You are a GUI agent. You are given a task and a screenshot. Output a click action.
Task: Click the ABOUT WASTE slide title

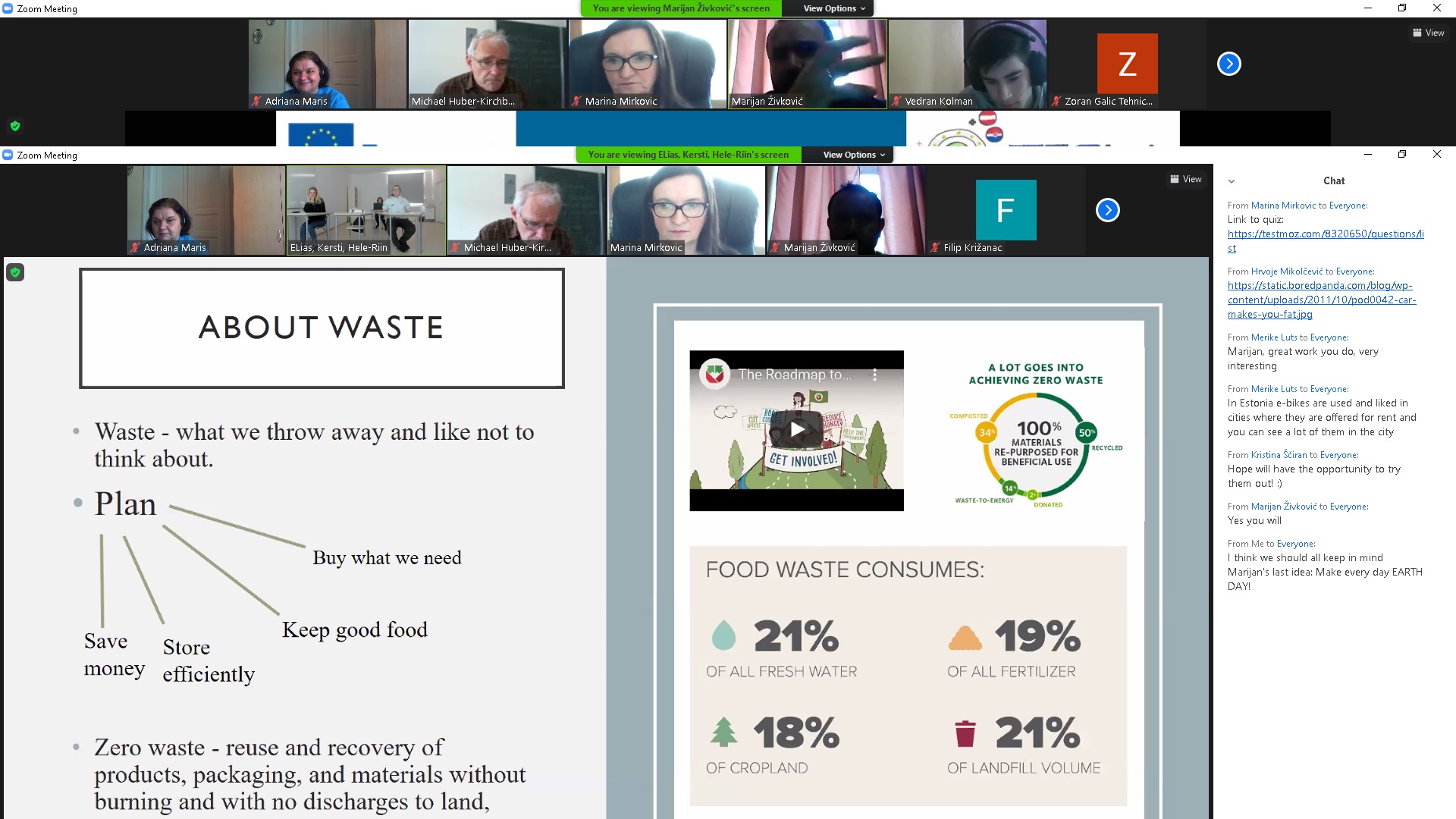click(x=322, y=328)
